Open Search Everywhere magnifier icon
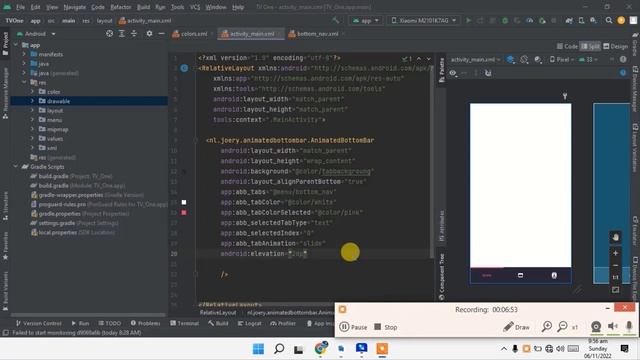Image resolution: width=640 pixels, height=360 pixels. coord(609,20)
